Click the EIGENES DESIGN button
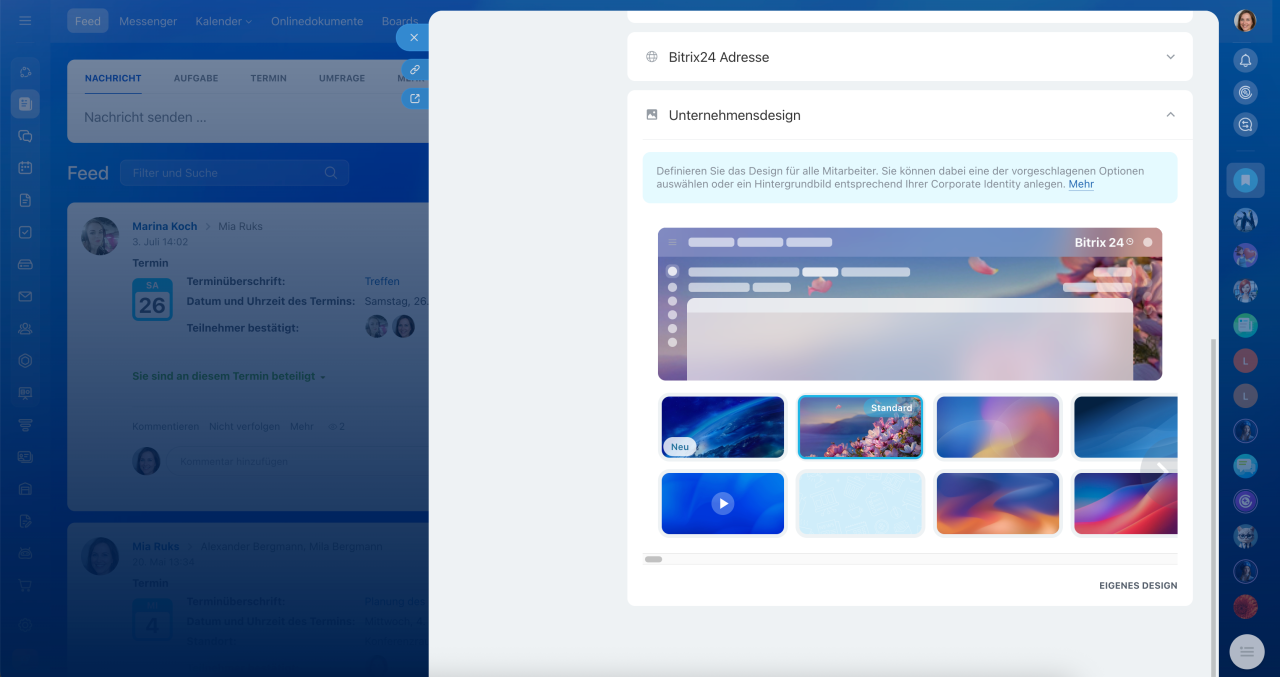Image resolution: width=1280 pixels, height=677 pixels. [1138, 585]
